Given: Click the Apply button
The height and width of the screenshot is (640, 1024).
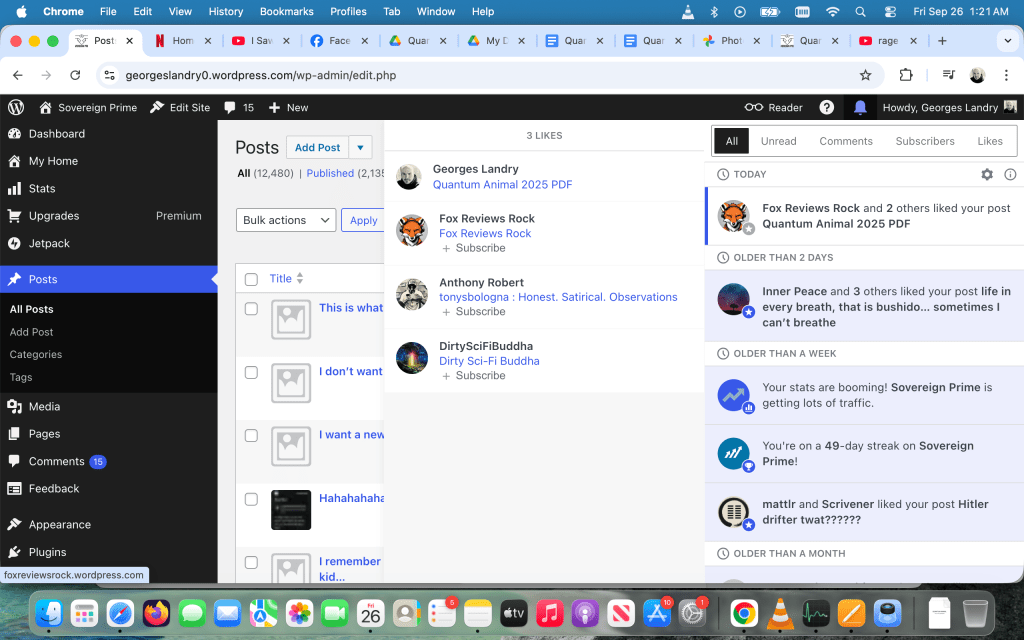Looking at the screenshot, I should coord(363,220).
